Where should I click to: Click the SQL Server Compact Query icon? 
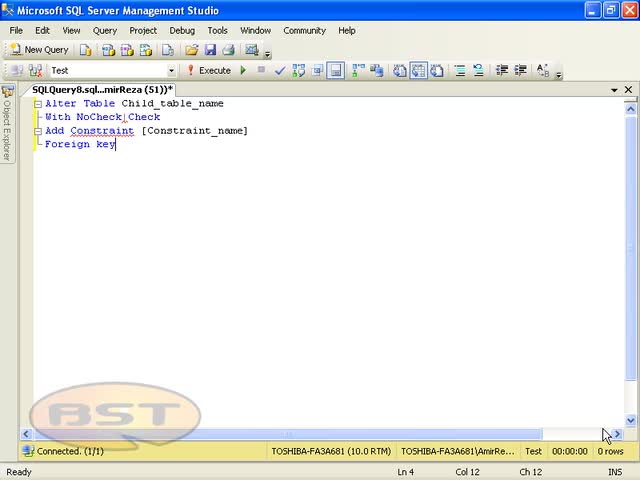point(168,50)
